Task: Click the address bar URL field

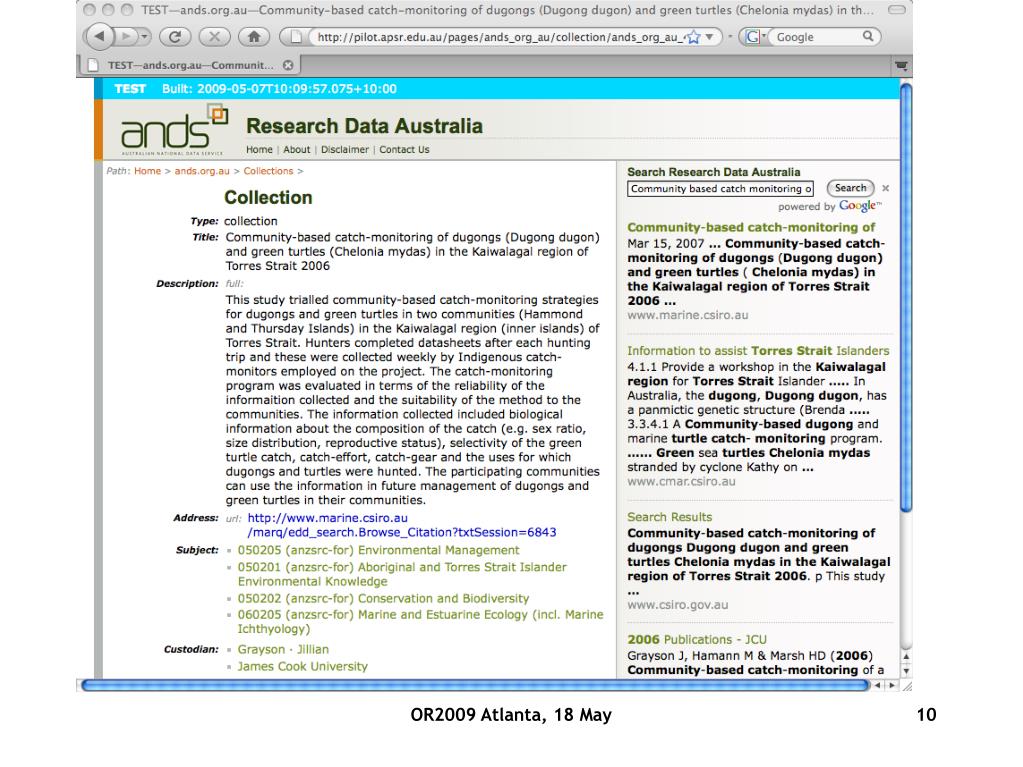Action: [x=499, y=37]
